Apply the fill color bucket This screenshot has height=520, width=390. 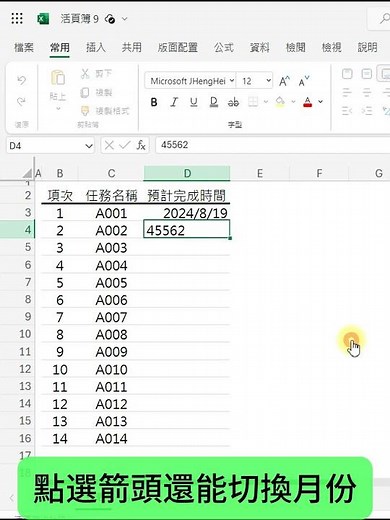pos(280,102)
